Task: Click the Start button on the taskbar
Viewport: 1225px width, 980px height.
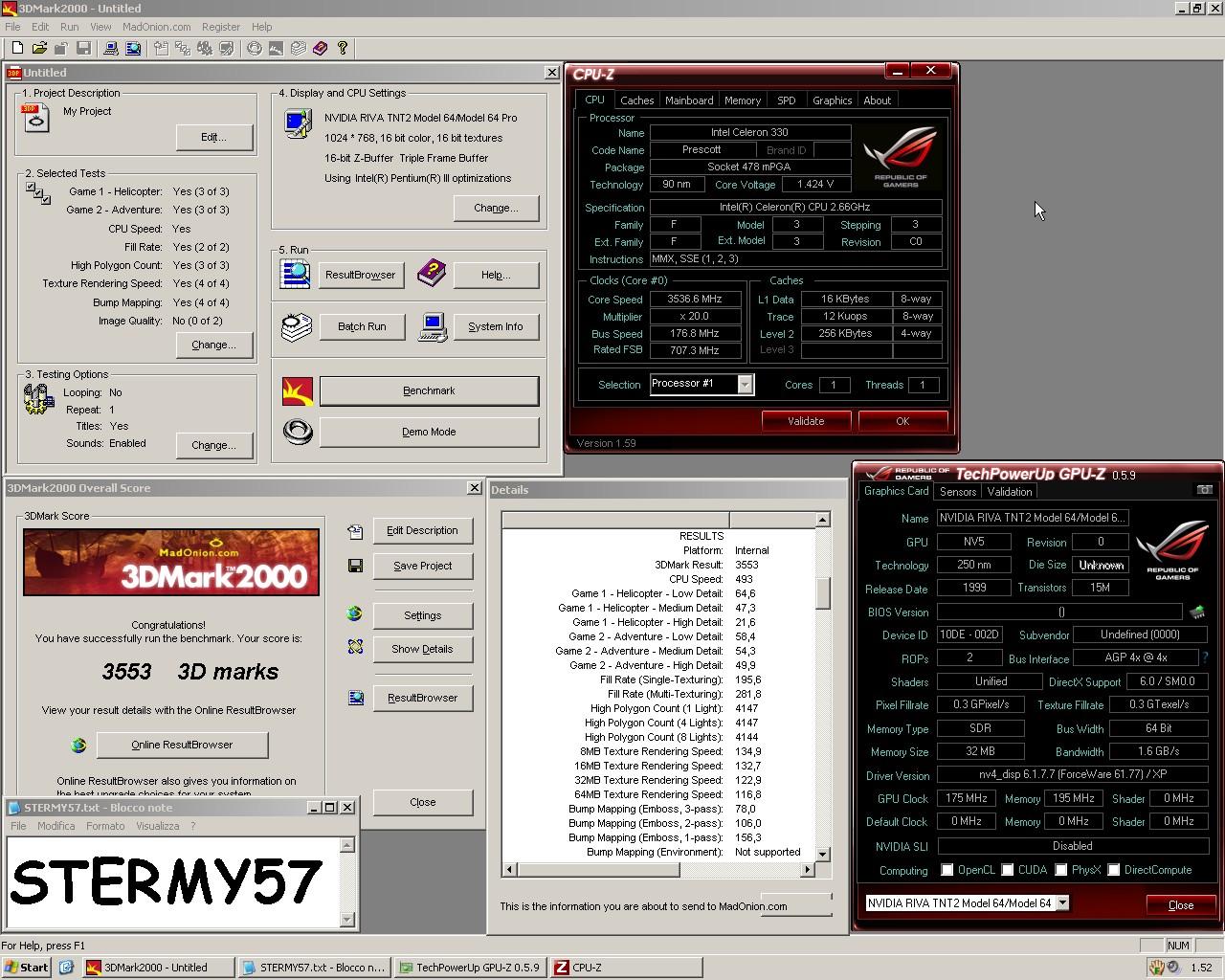Action: (x=26, y=968)
